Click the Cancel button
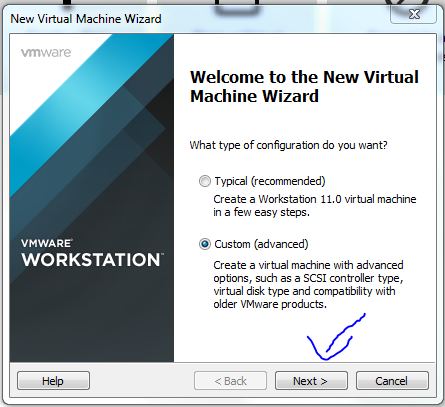This screenshot has width=445, height=407. (392, 381)
